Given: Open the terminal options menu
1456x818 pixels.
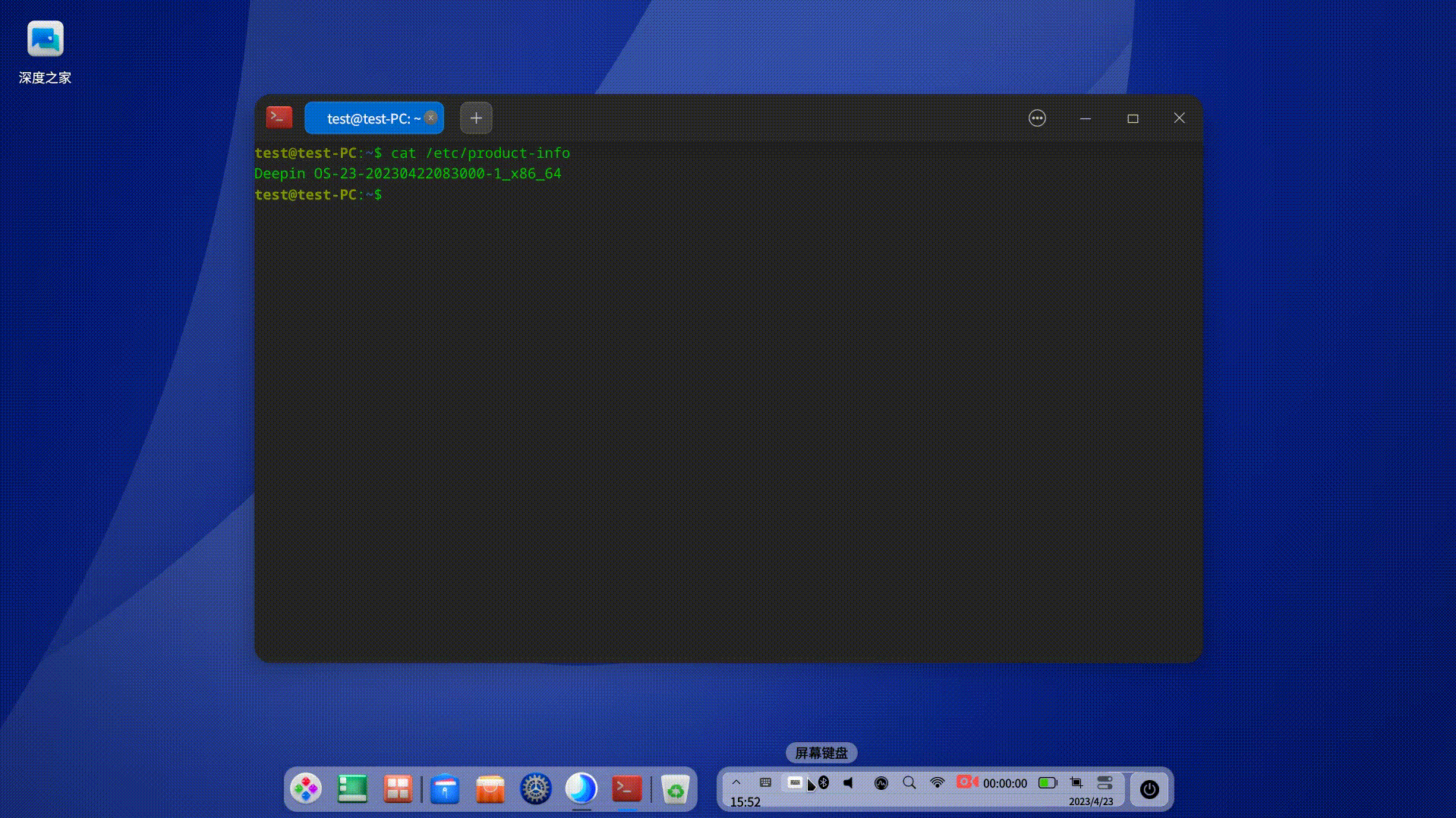Looking at the screenshot, I should click(x=1037, y=118).
